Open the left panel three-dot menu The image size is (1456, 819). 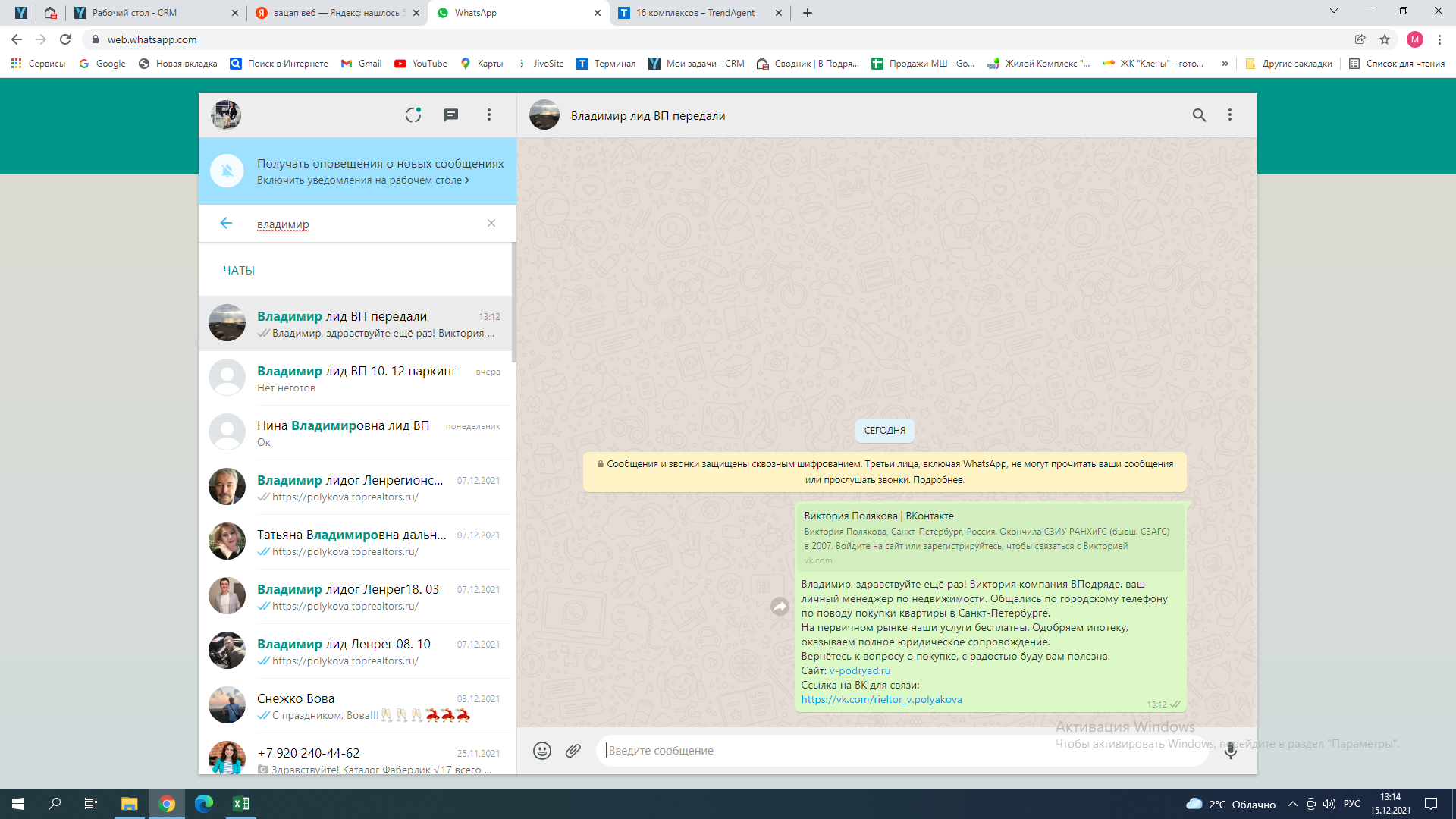tap(489, 115)
